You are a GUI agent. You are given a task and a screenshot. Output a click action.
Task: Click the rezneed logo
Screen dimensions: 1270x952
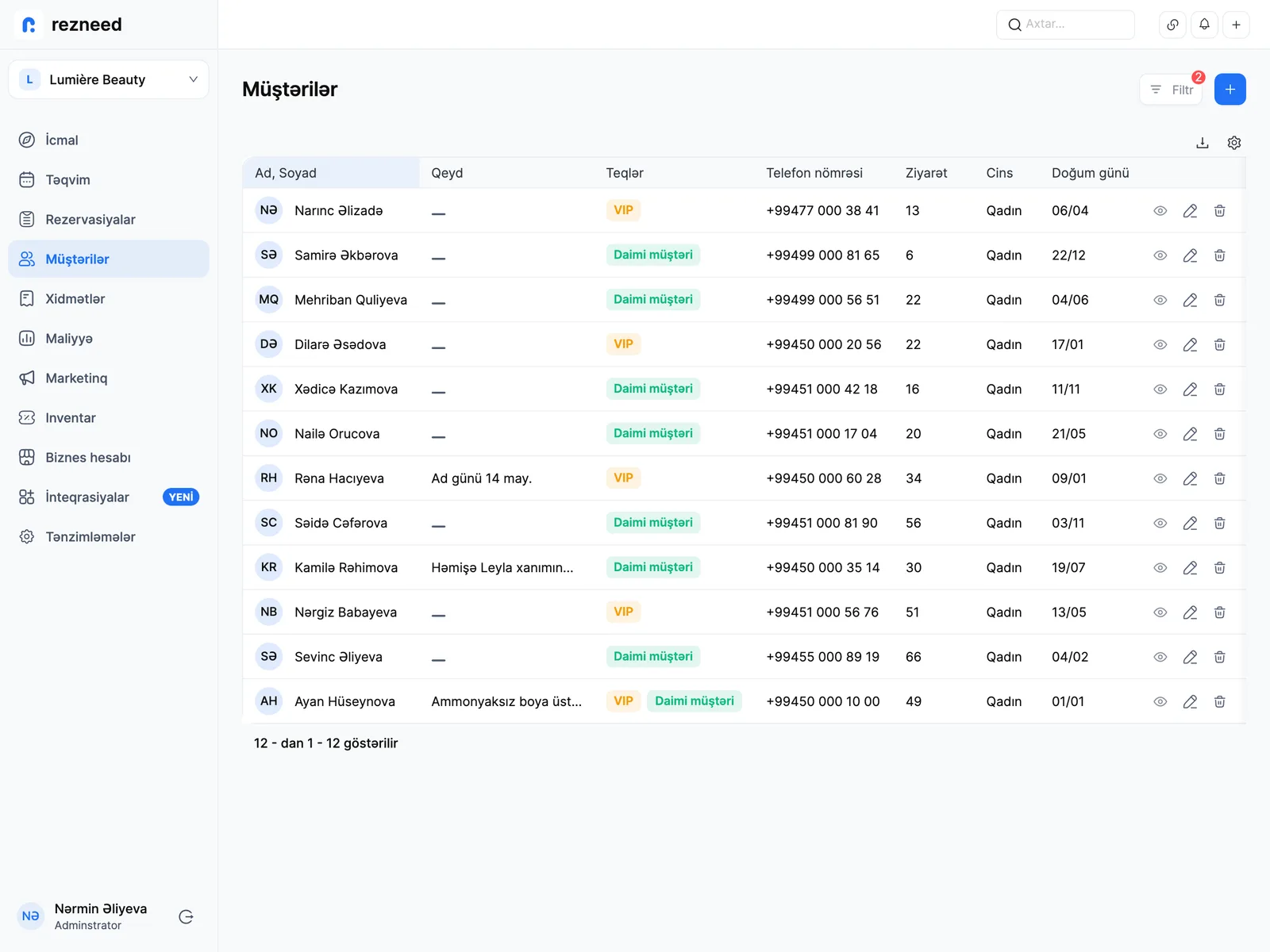[69, 25]
